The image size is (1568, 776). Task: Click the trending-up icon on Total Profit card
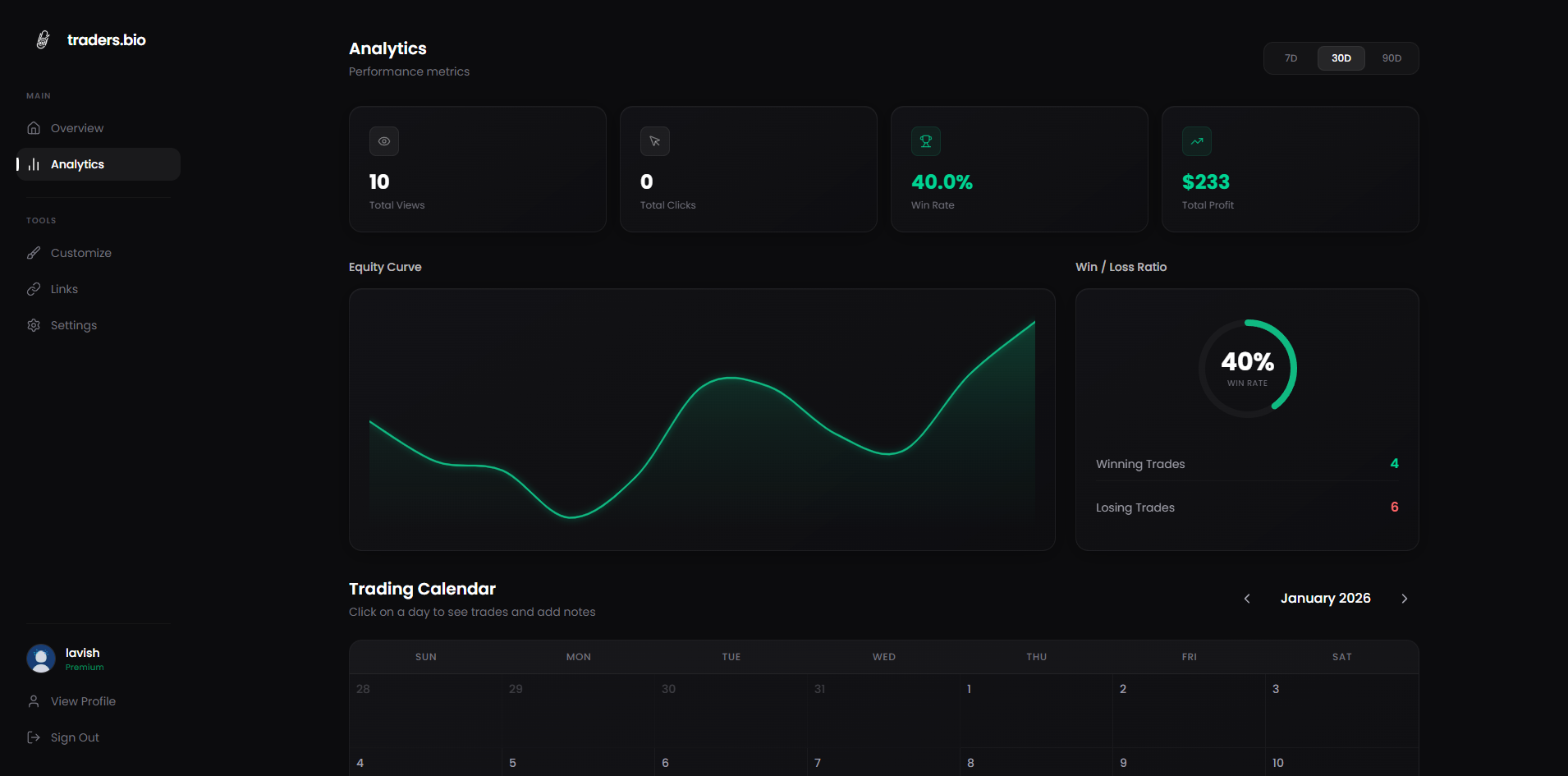tap(1196, 141)
